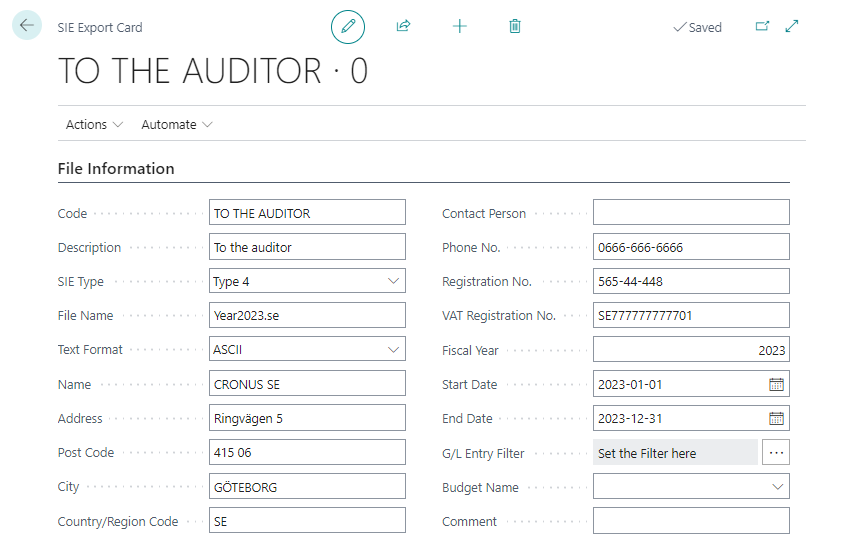Go back with the arrow button

27,25
